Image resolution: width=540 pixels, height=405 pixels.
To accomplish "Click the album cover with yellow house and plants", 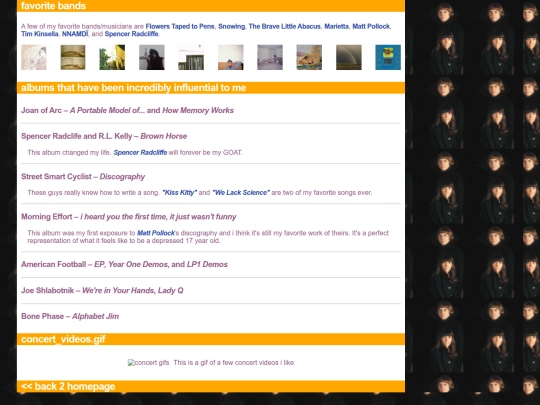I will point(112,57).
